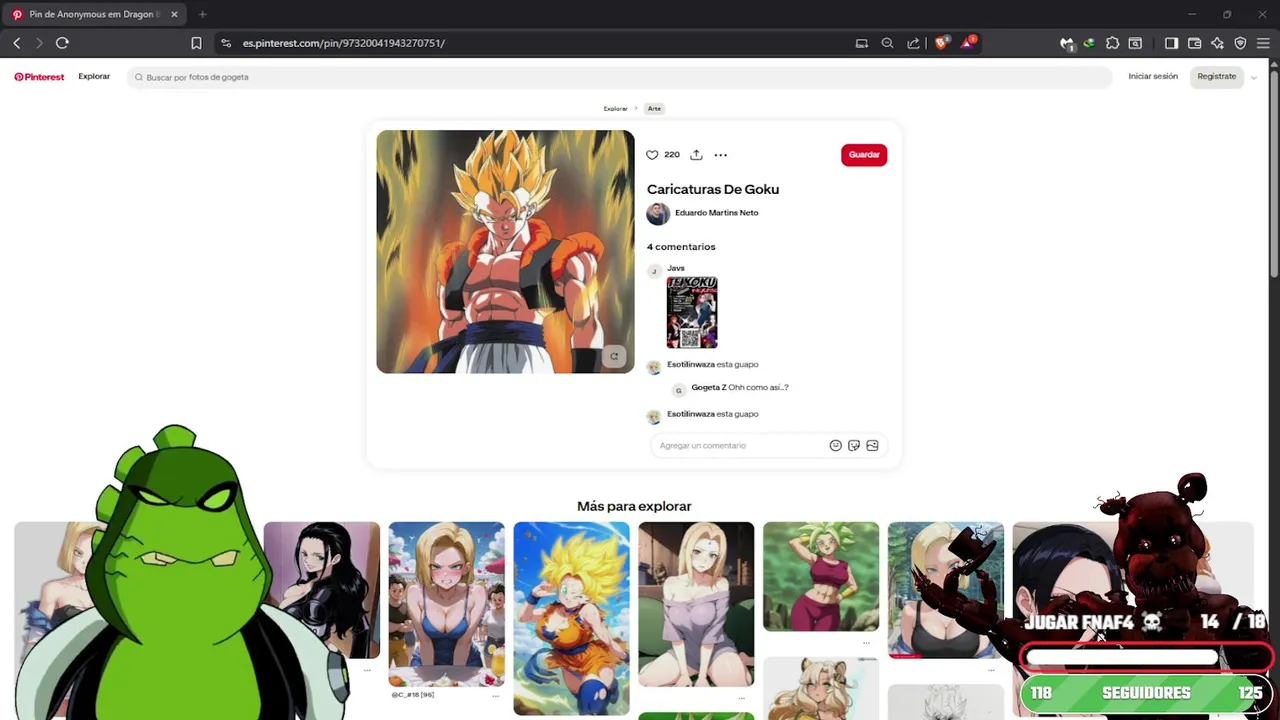Click the green download manager extension icon

(1089, 43)
